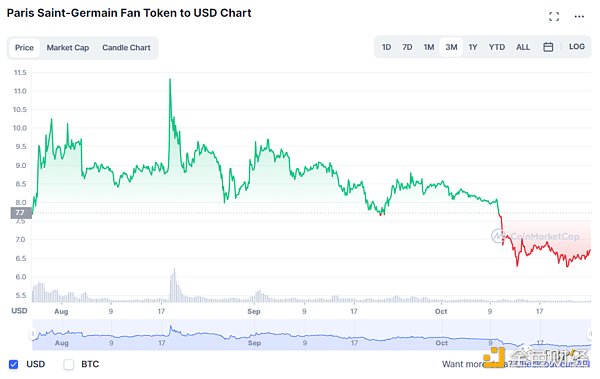600x379 pixels.
Task: Choose the 1M time range
Action: point(429,47)
